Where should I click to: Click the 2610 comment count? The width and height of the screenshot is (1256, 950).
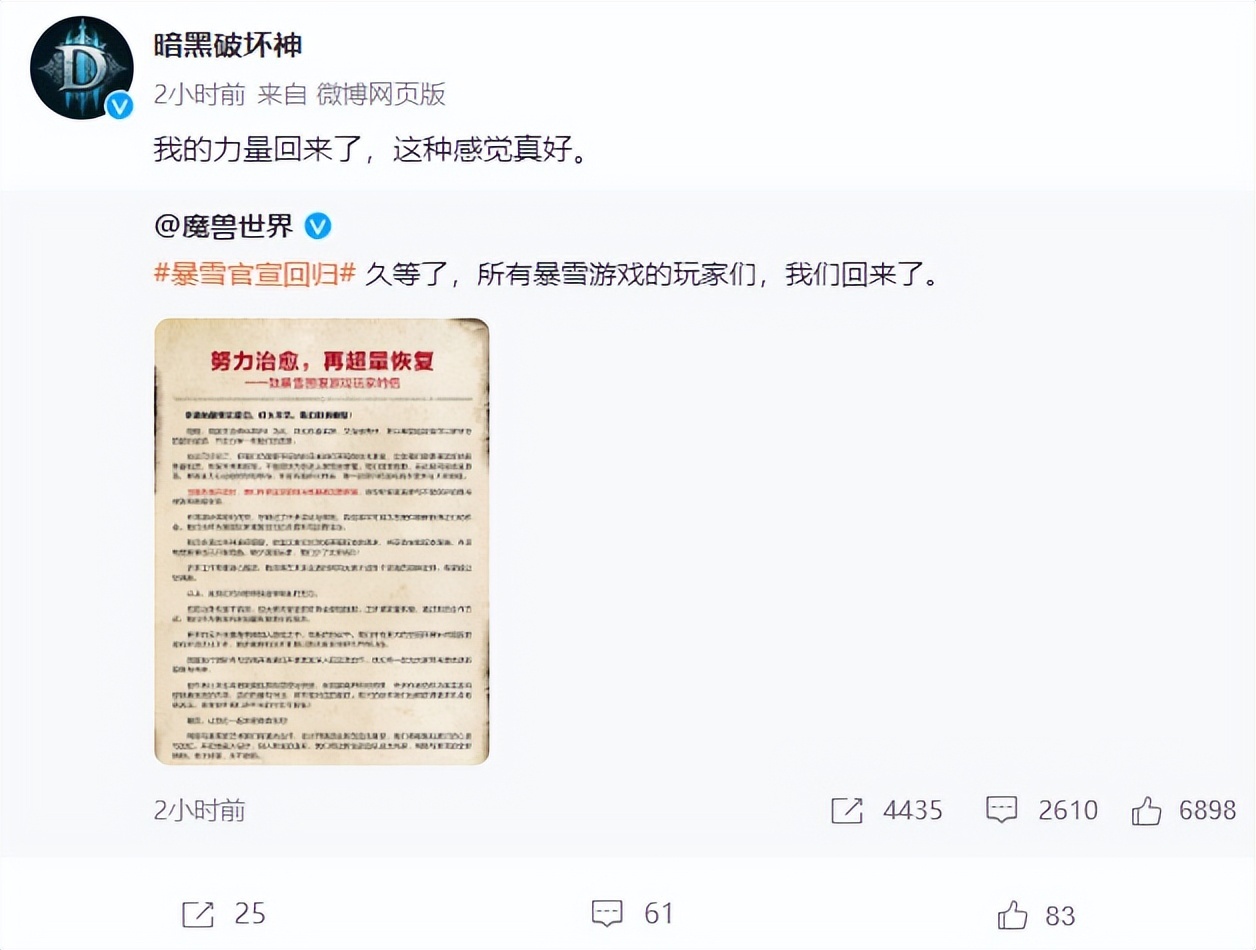pyautogui.click(x=1068, y=810)
